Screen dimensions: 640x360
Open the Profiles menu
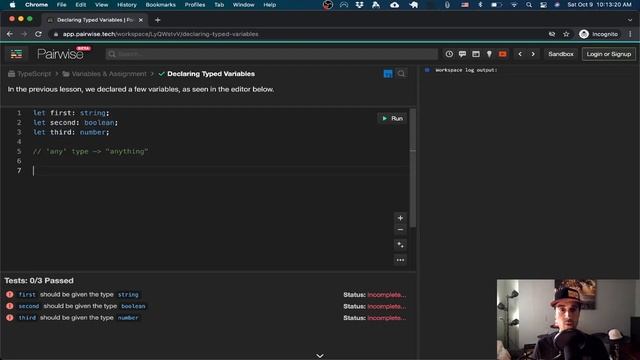(x=195, y=5)
